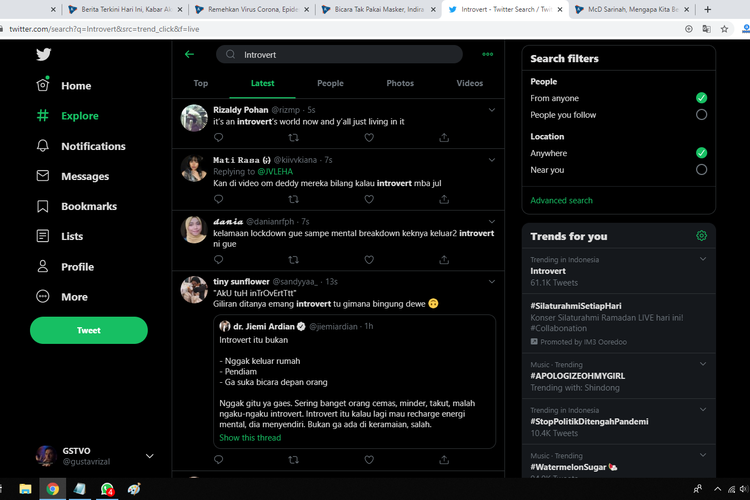Open Bookmarks icon in sidebar
The width and height of the screenshot is (750, 500).
(43, 206)
